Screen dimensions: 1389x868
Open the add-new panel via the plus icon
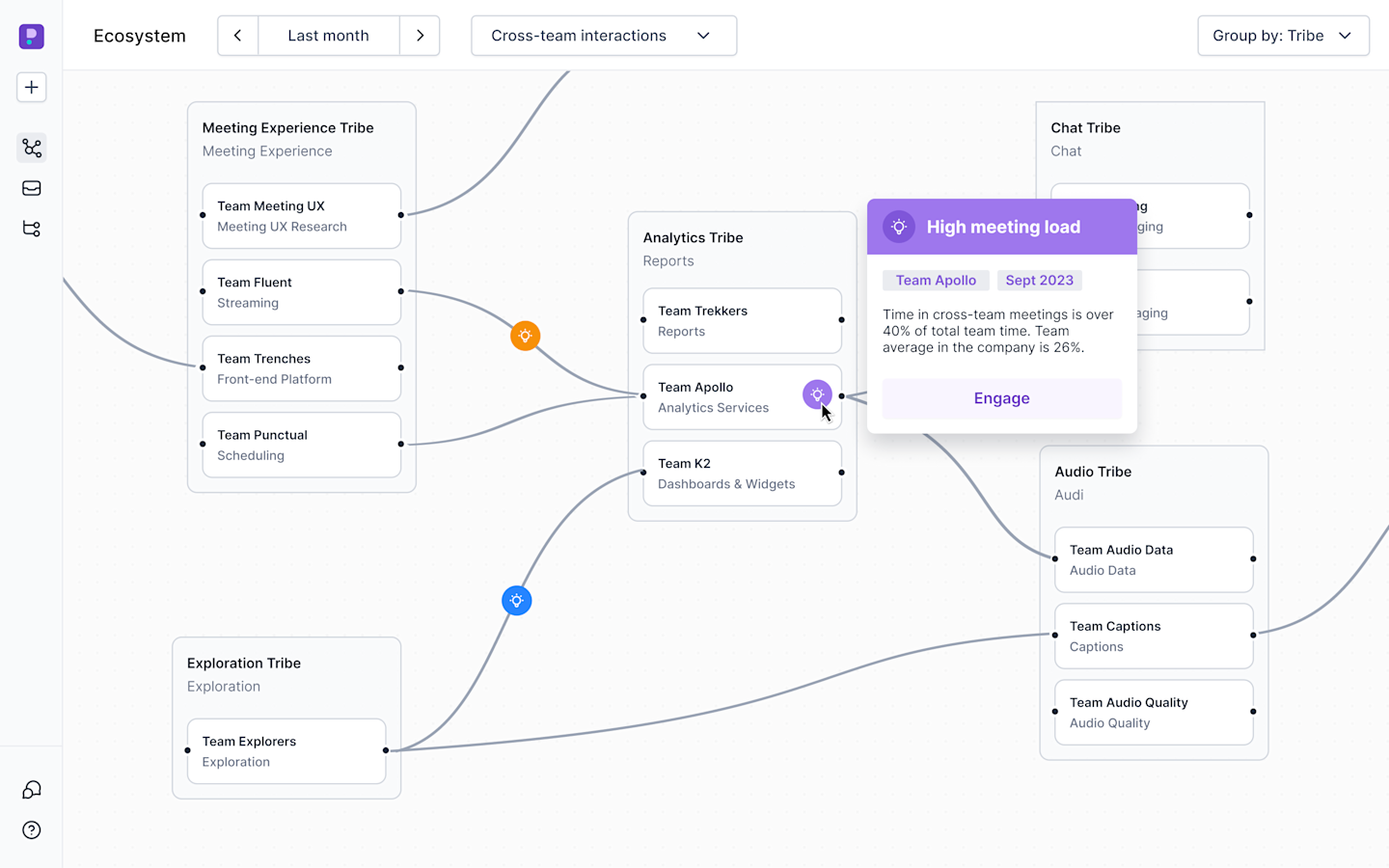pos(31,87)
